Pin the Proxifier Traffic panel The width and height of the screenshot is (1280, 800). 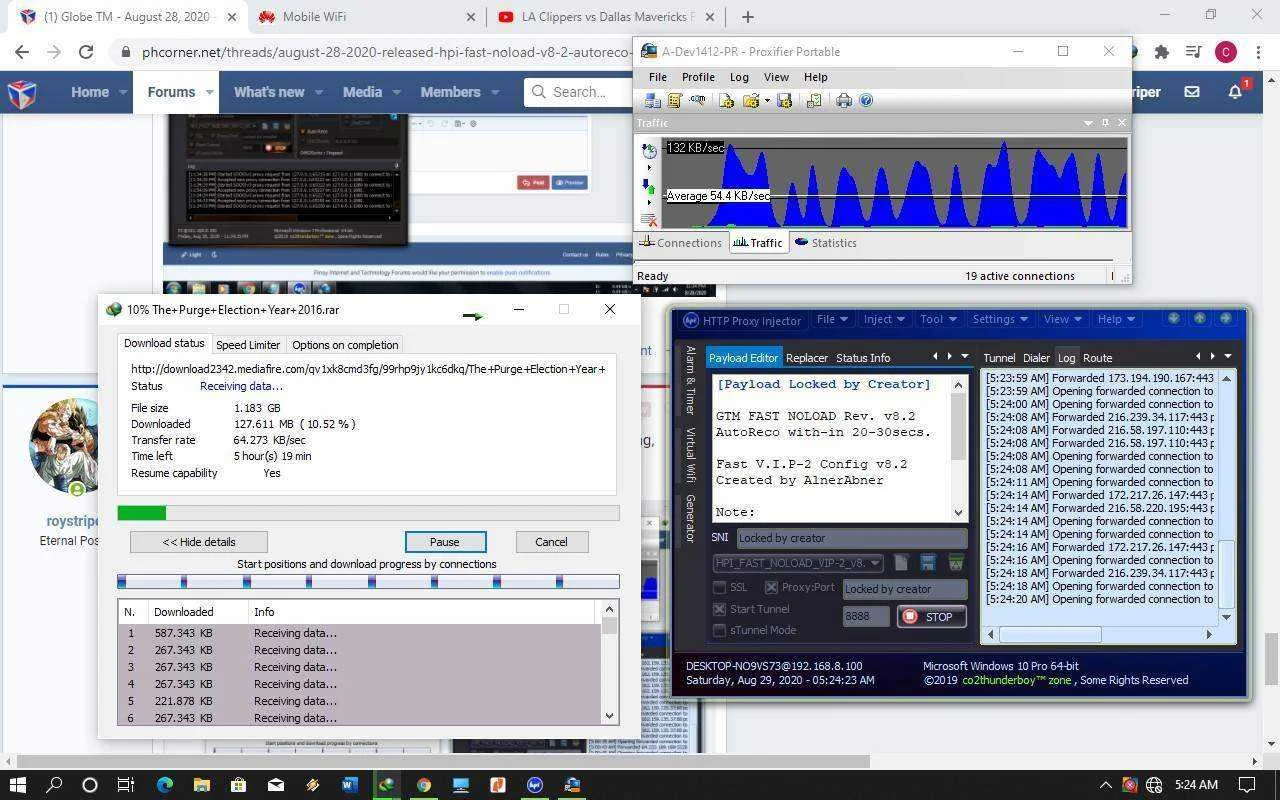tap(1105, 122)
